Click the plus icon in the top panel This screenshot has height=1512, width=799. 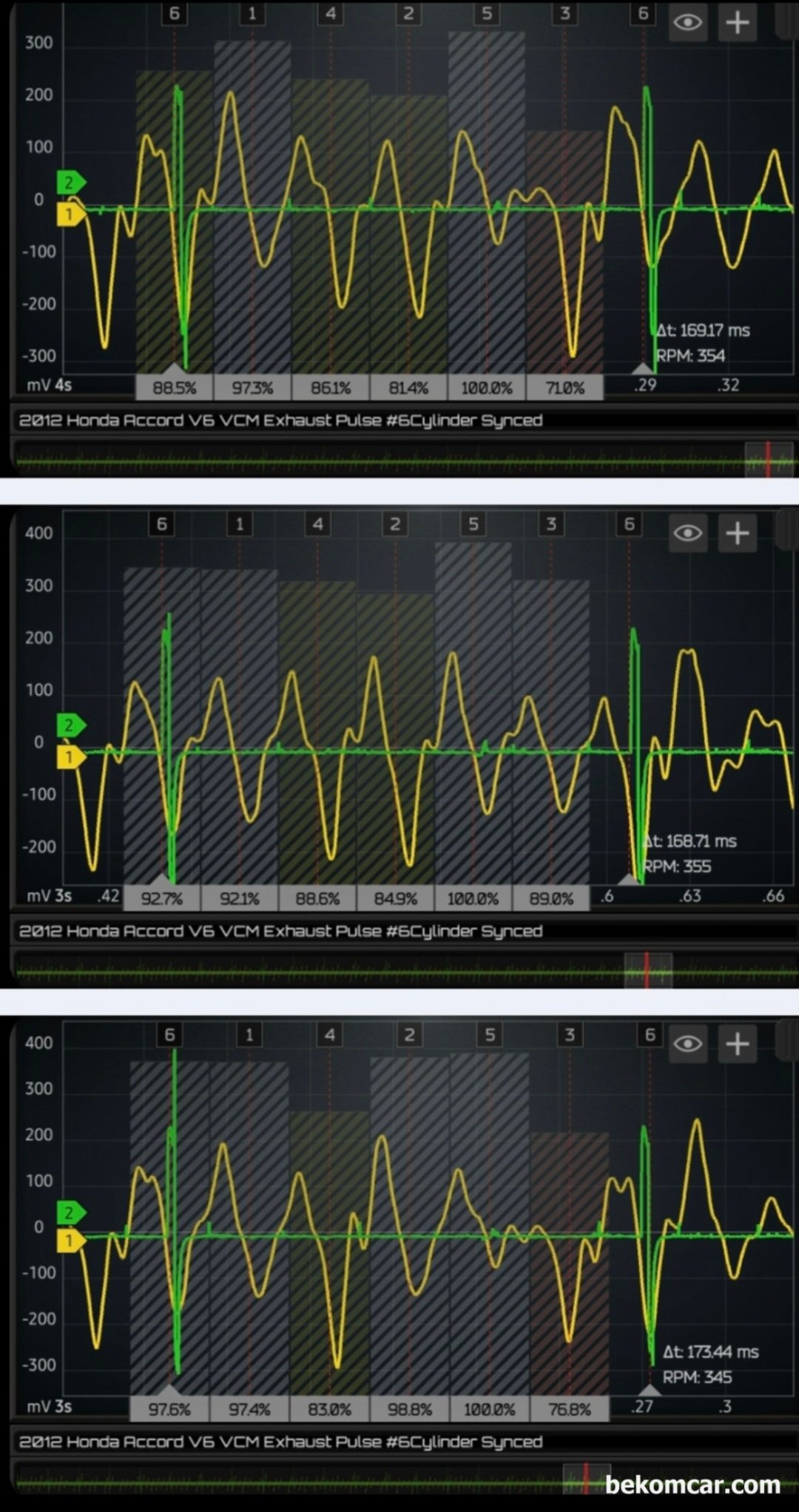click(737, 22)
